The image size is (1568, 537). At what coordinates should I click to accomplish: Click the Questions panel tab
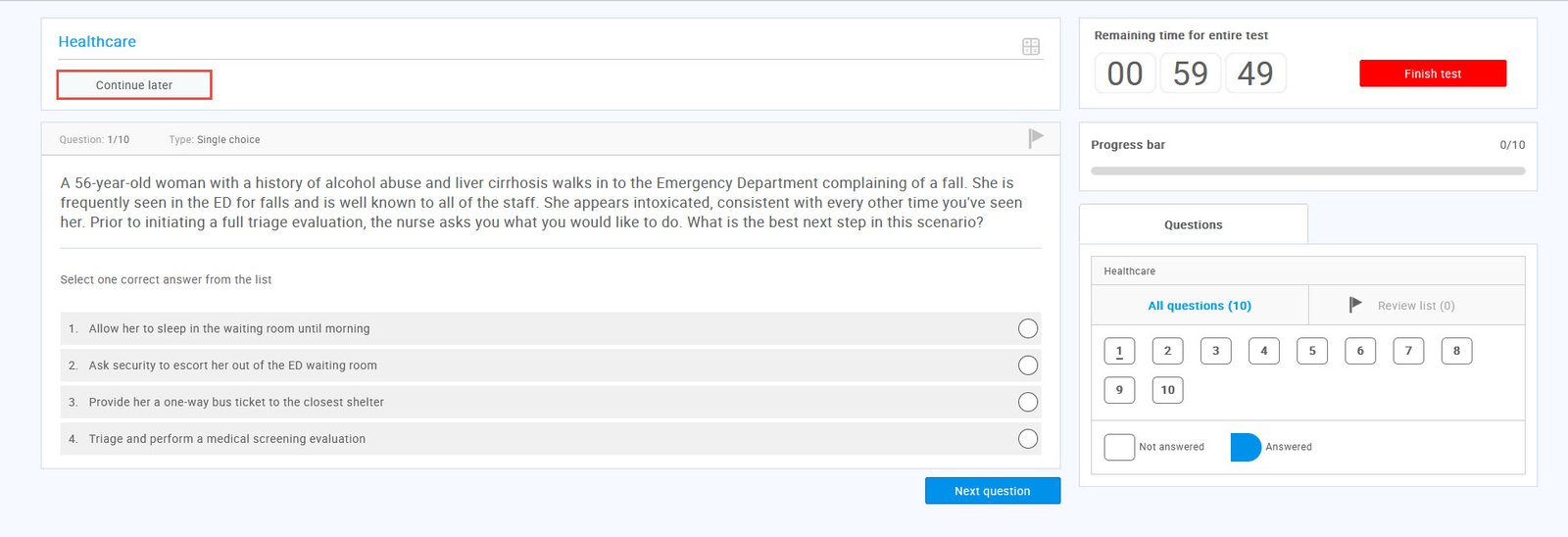point(1193,224)
